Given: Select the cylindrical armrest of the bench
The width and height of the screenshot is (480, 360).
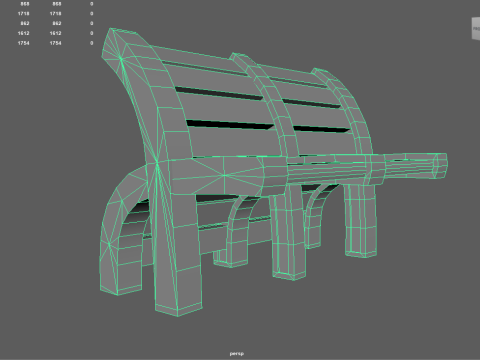Looking at the screenshot, I should (367, 169).
